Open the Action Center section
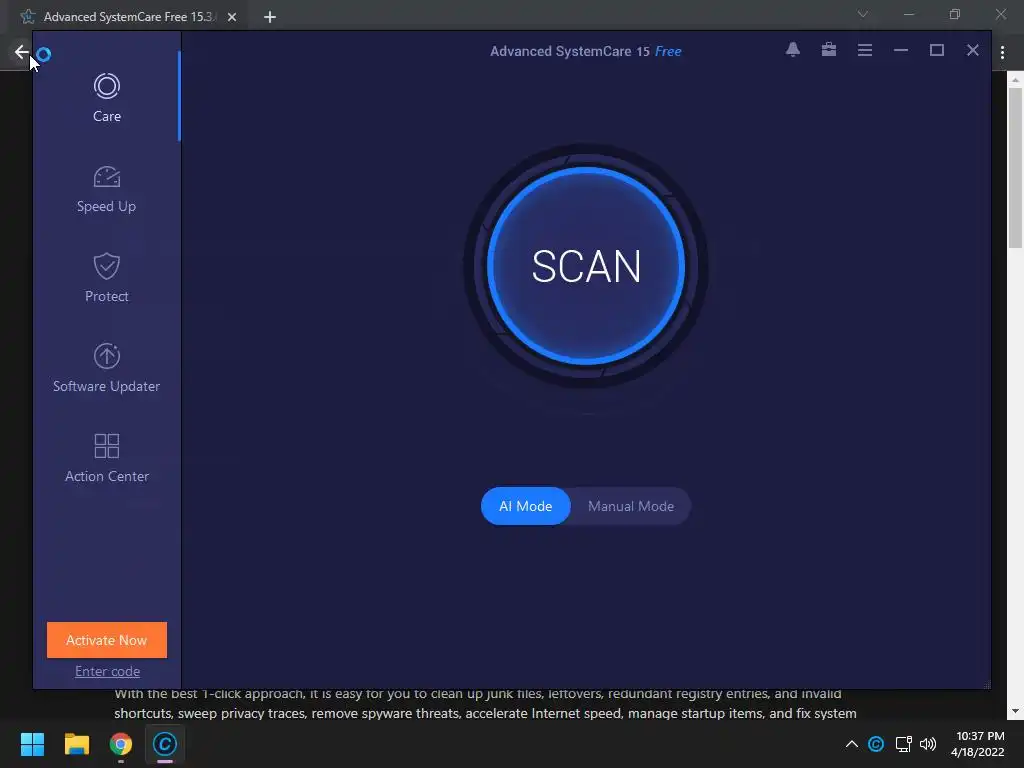1024x768 pixels. pyautogui.click(x=106, y=458)
